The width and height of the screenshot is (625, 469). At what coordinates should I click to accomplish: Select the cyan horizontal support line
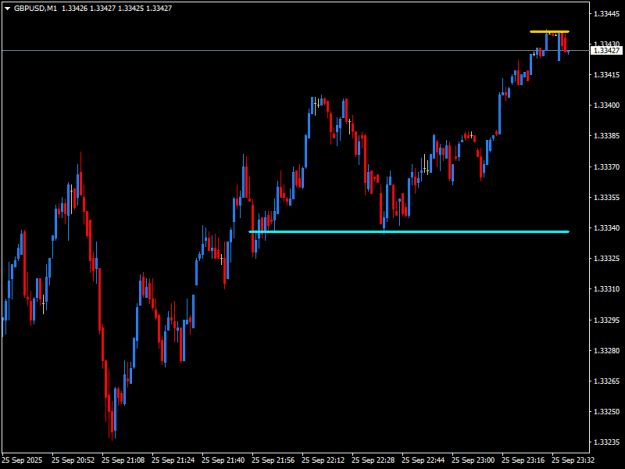(x=409, y=232)
